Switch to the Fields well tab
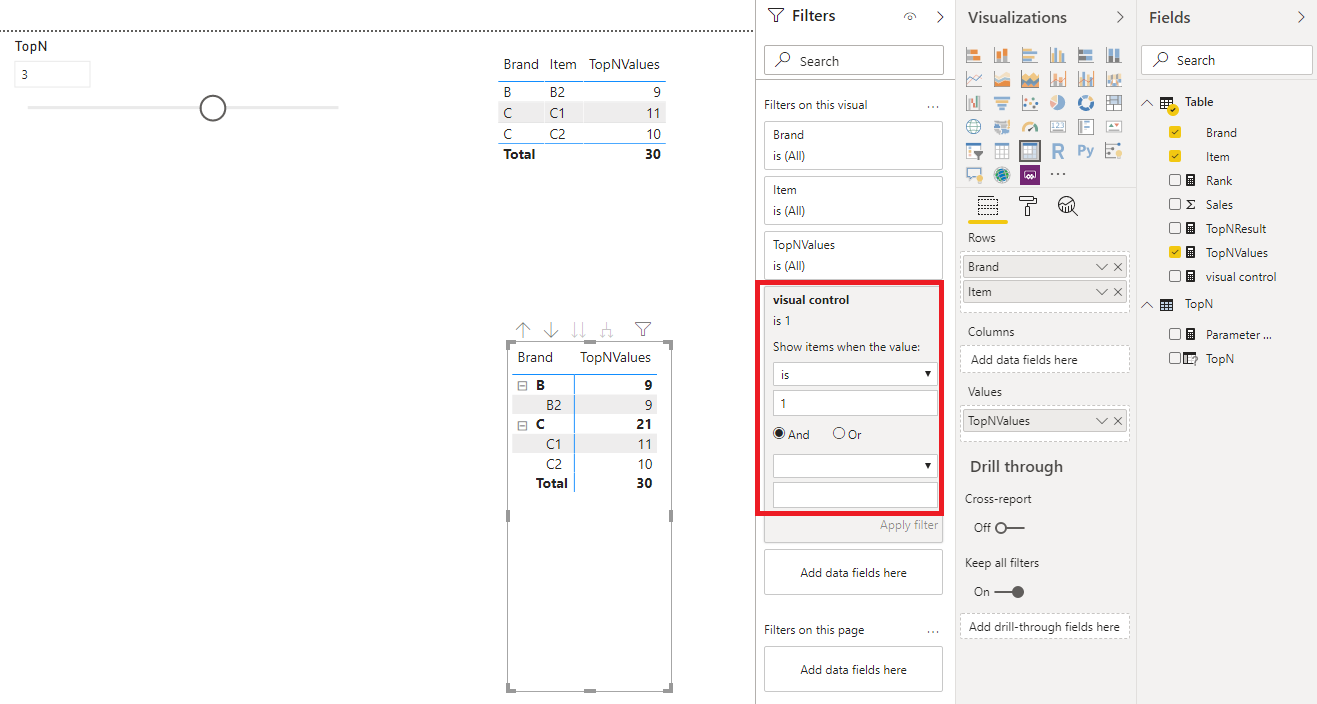 point(988,206)
